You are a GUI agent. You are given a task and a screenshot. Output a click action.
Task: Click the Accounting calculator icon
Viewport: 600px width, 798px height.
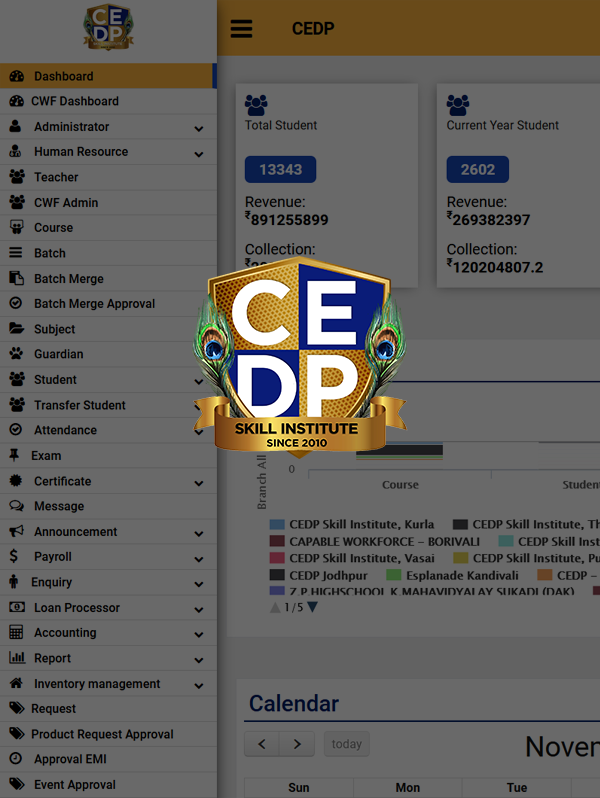point(16,633)
